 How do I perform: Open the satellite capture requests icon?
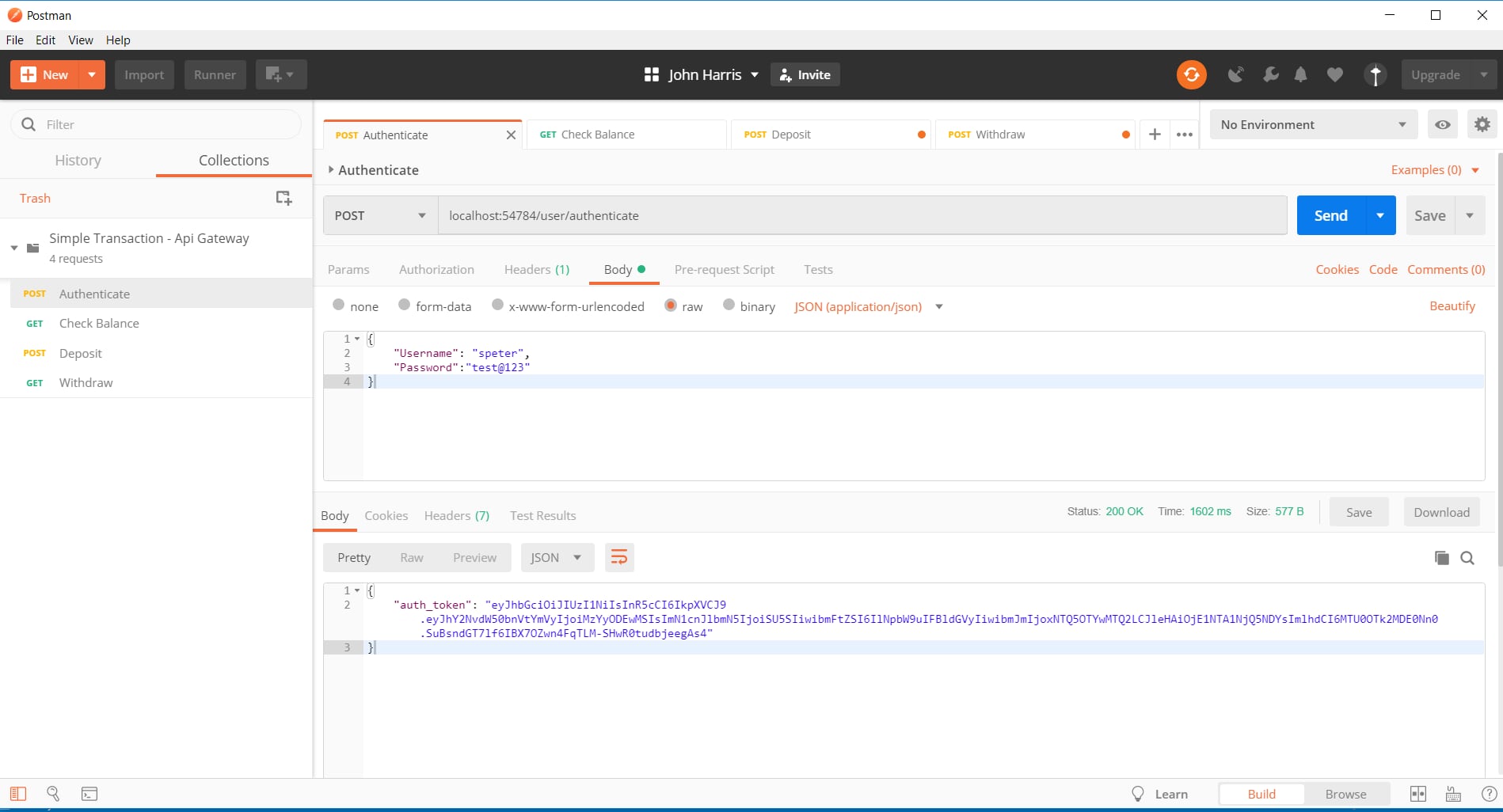(x=1235, y=74)
